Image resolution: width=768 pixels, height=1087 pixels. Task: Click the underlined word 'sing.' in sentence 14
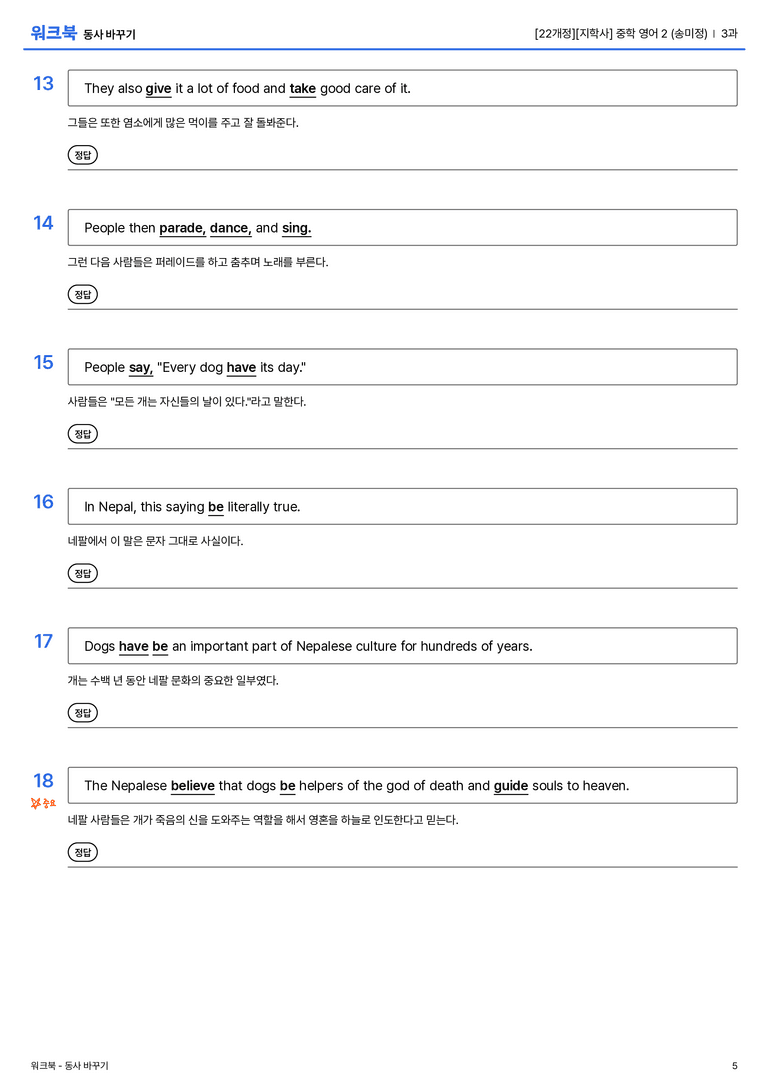coord(297,228)
